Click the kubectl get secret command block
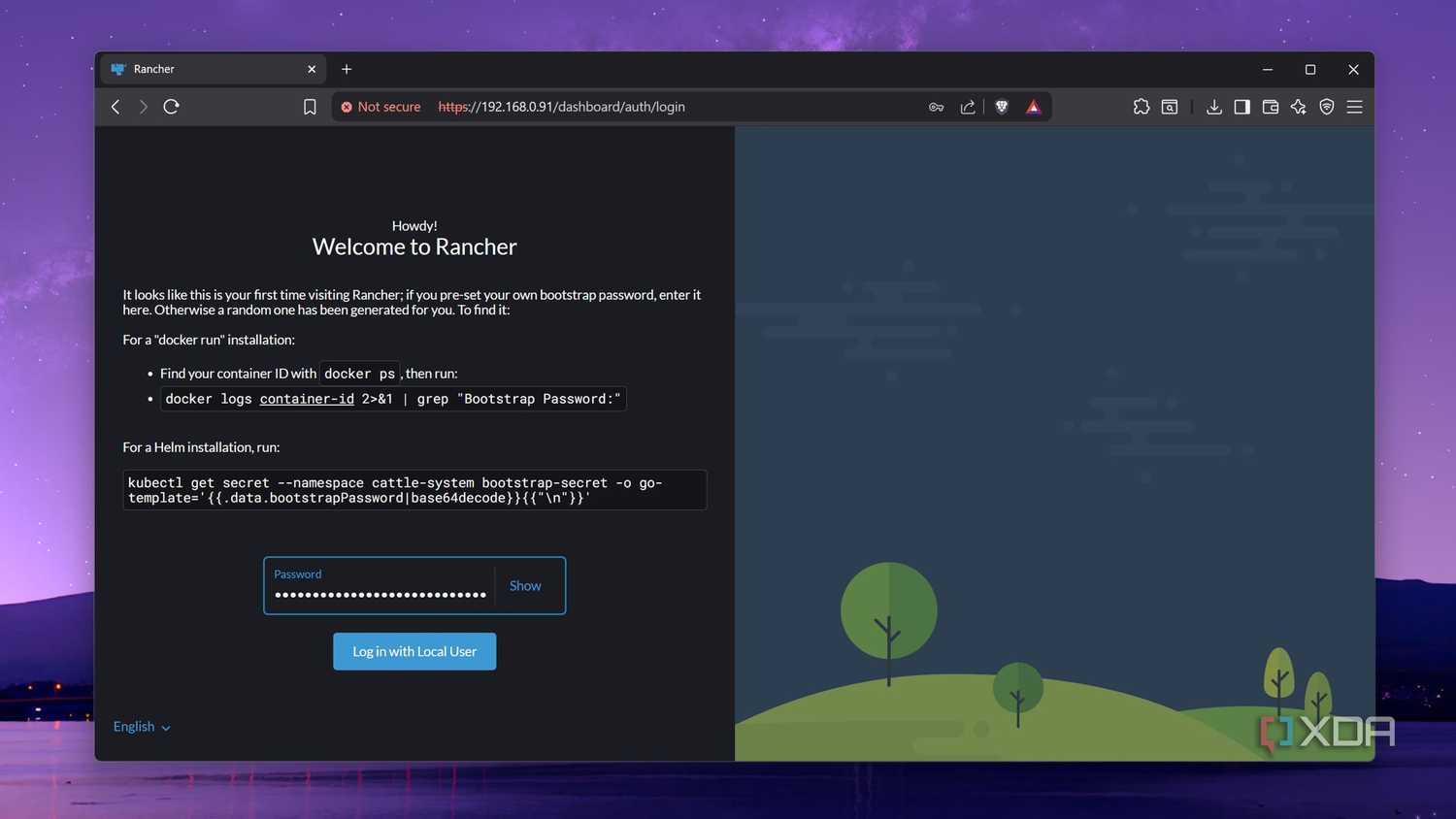1456x819 pixels. pyautogui.click(x=414, y=490)
